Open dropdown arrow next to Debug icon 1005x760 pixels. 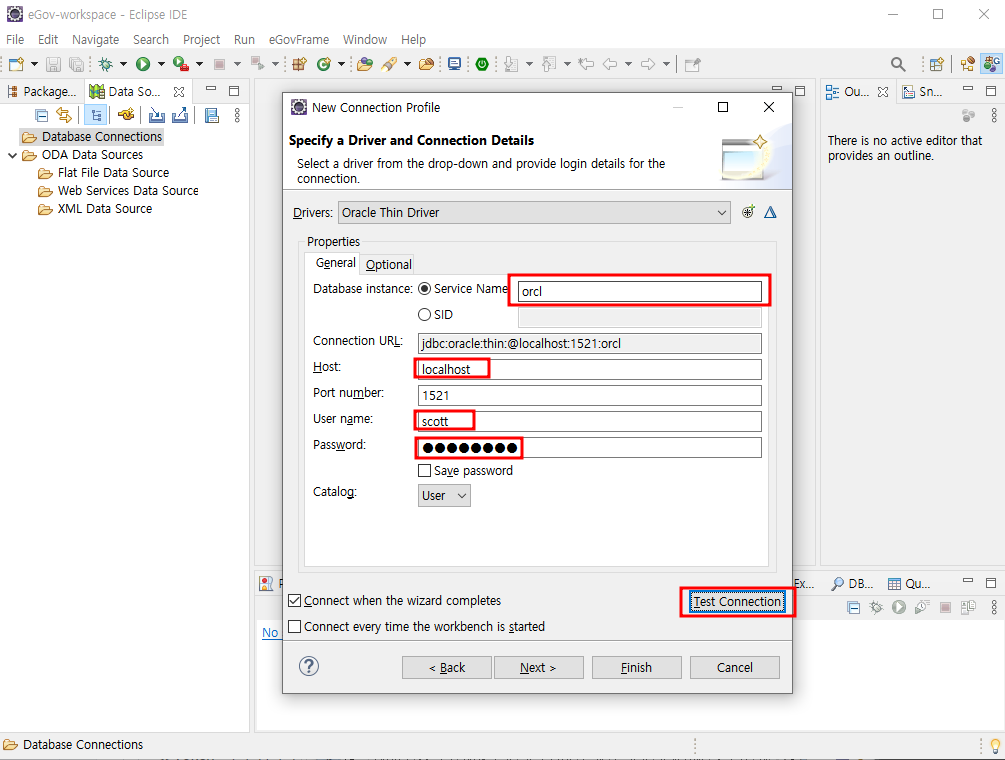coord(123,64)
